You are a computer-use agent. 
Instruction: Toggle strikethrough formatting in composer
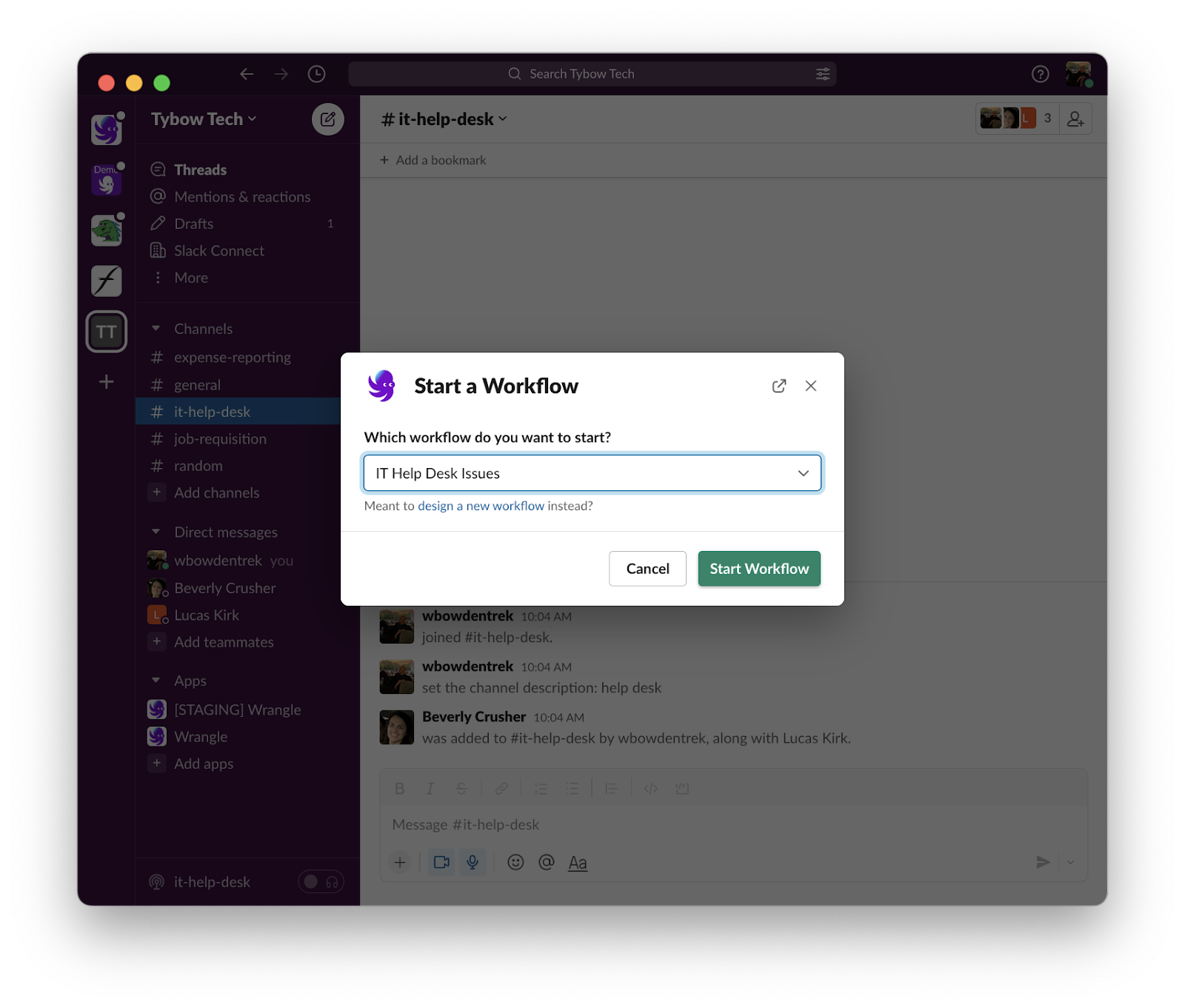461,789
